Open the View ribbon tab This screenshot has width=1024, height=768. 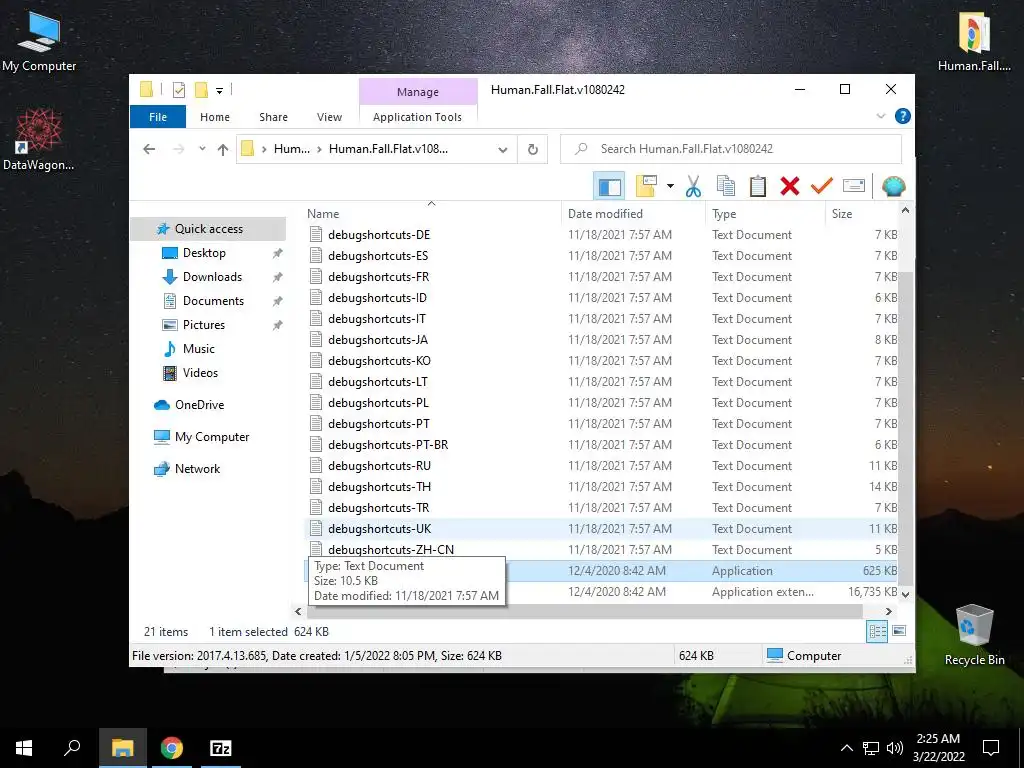tap(329, 117)
